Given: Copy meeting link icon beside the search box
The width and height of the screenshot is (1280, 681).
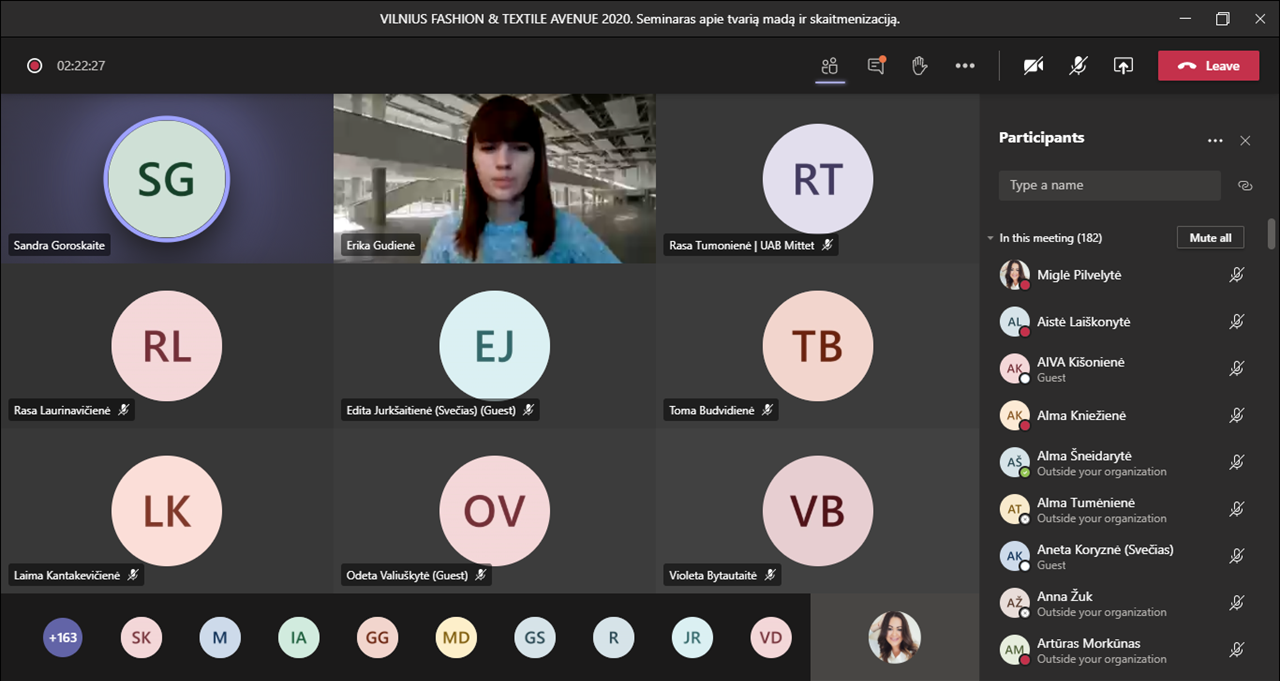Looking at the screenshot, I should (1245, 185).
